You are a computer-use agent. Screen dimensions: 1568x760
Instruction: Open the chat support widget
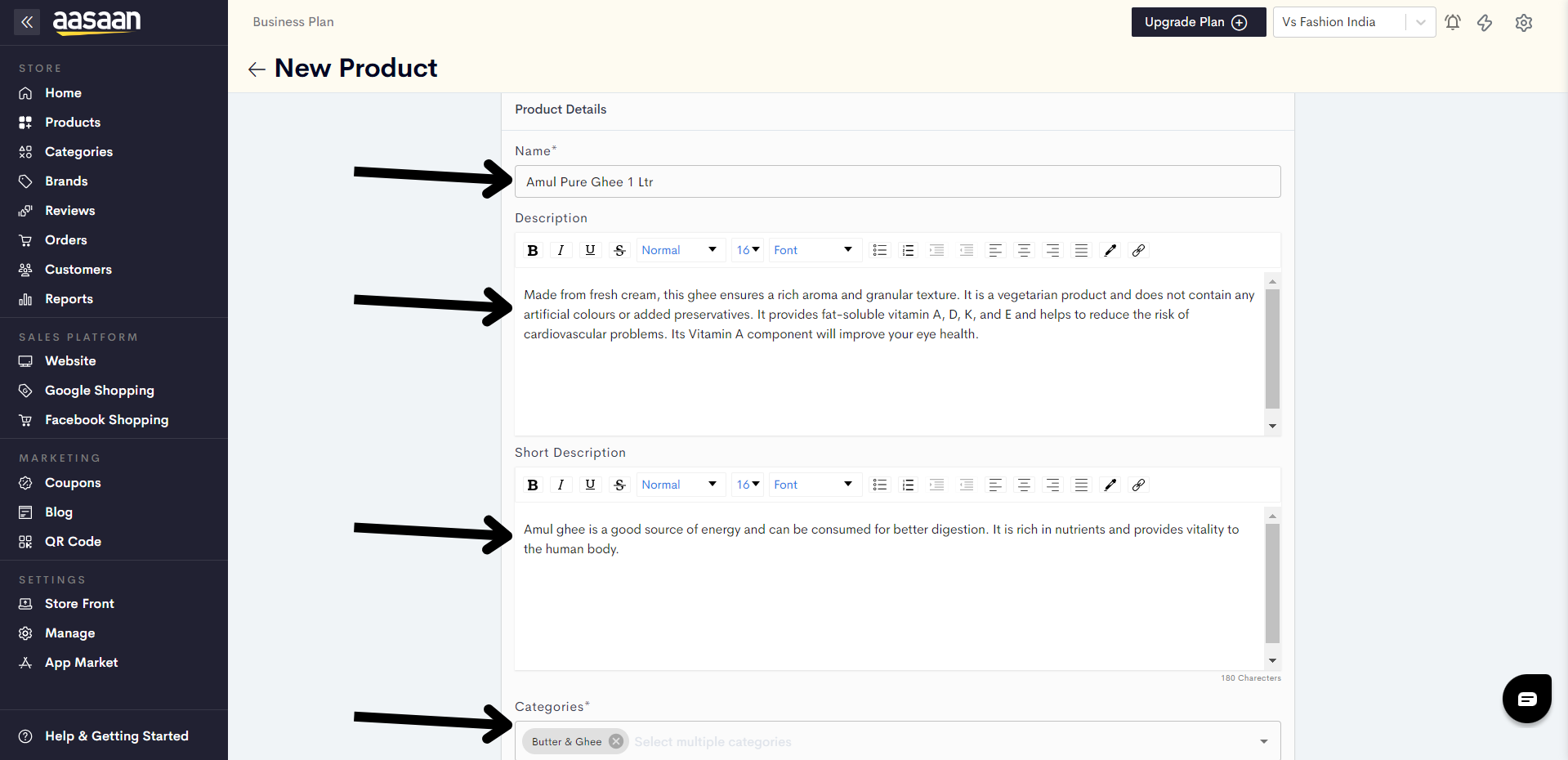click(1527, 699)
